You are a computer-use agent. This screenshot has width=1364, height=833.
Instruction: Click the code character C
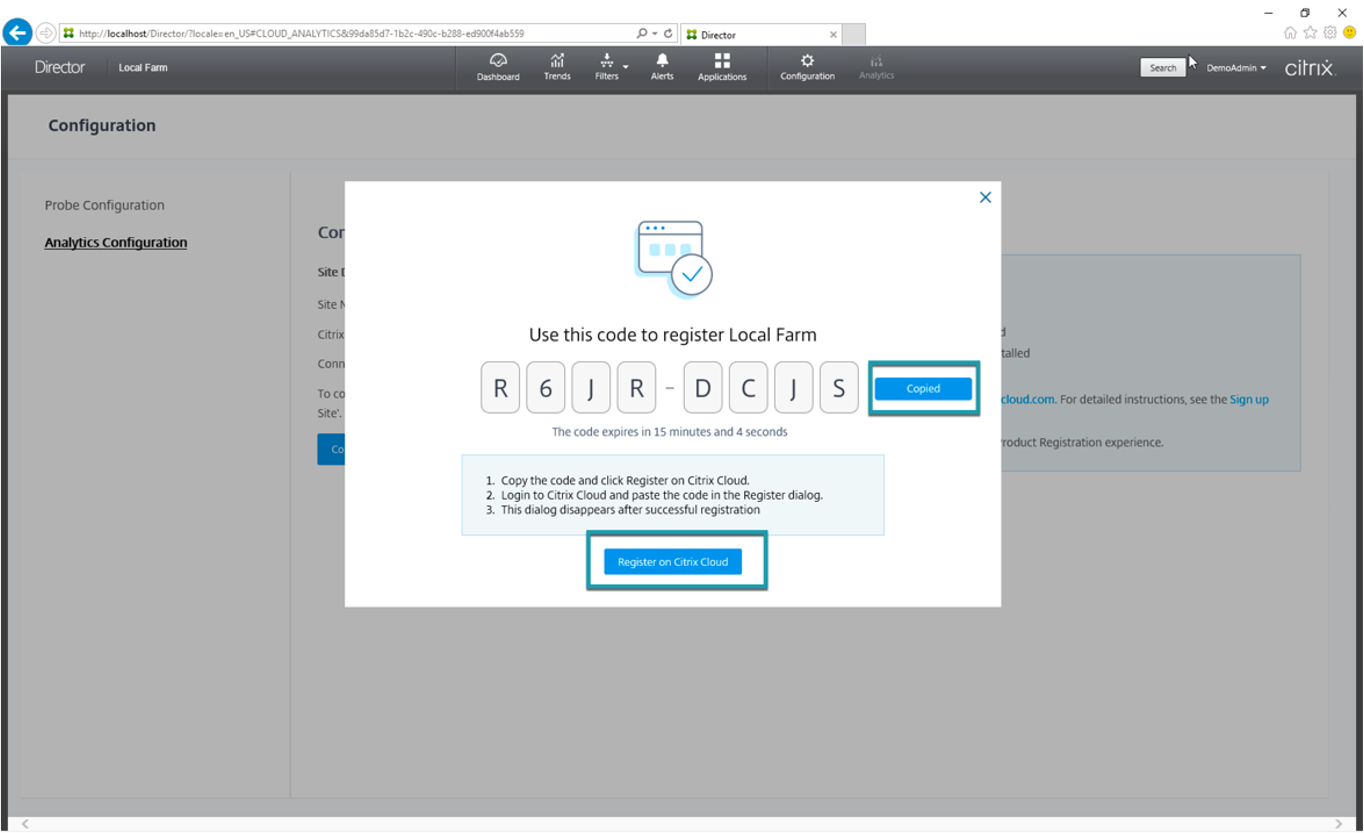[748, 388]
